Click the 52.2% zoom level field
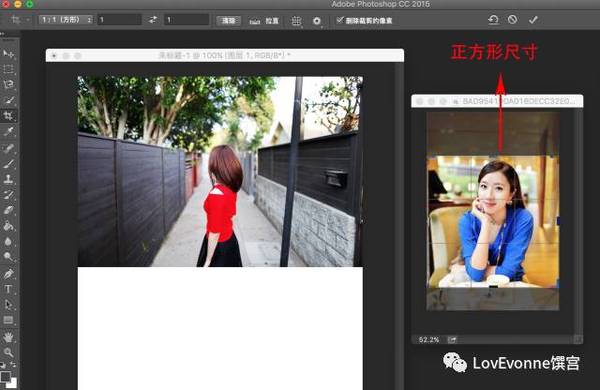600x390 pixels. (x=429, y=339)
